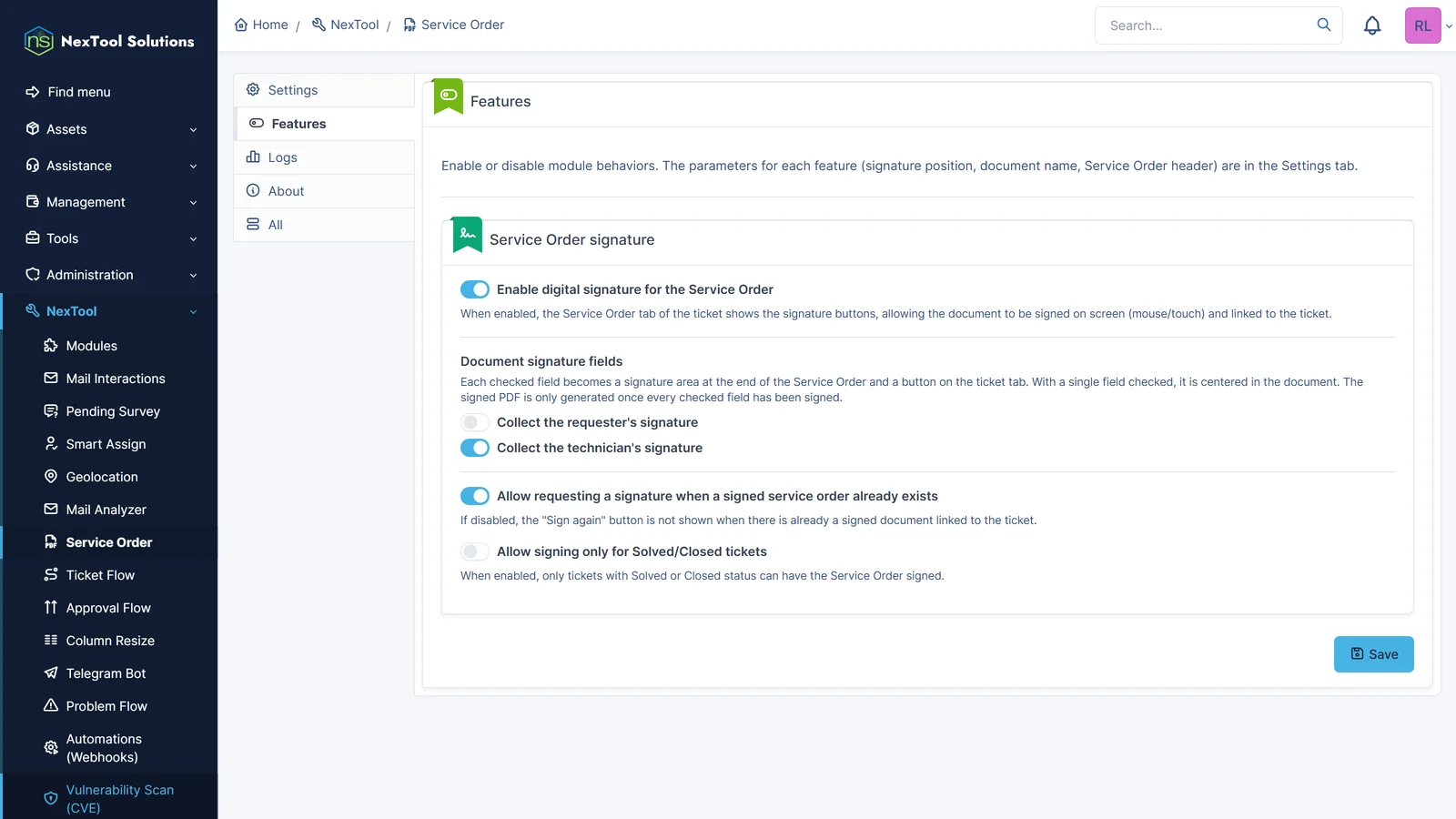1456x819 pixels.
Task: Click the notification bell icon
Action: click(x=1372, y=25)
